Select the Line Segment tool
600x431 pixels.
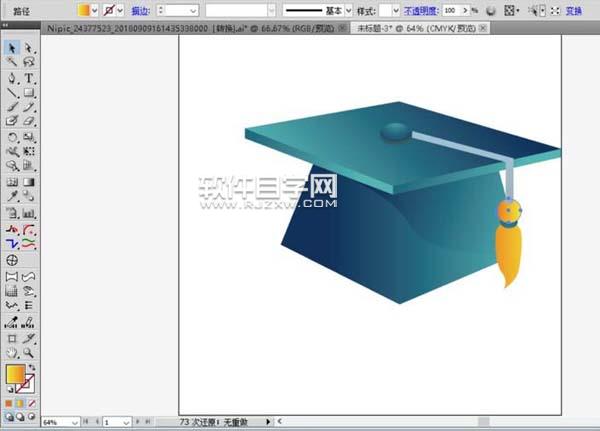12,93
